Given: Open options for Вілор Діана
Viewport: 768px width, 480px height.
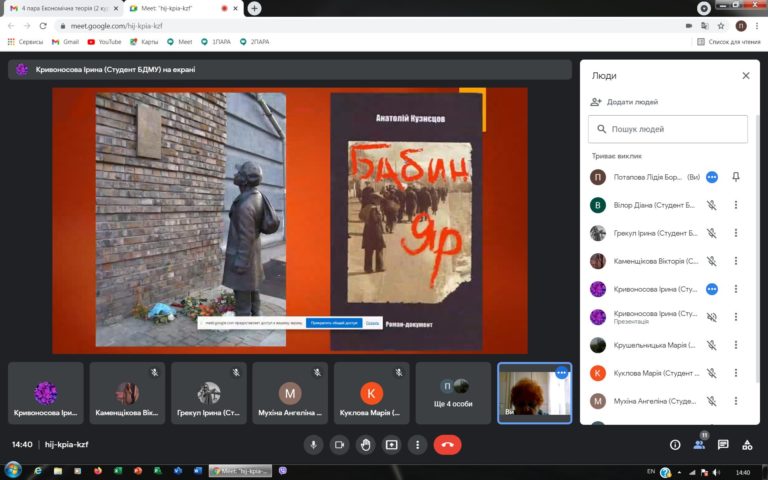Looking at the screenshot, I should pyautogui.click(x=736, y=205).
